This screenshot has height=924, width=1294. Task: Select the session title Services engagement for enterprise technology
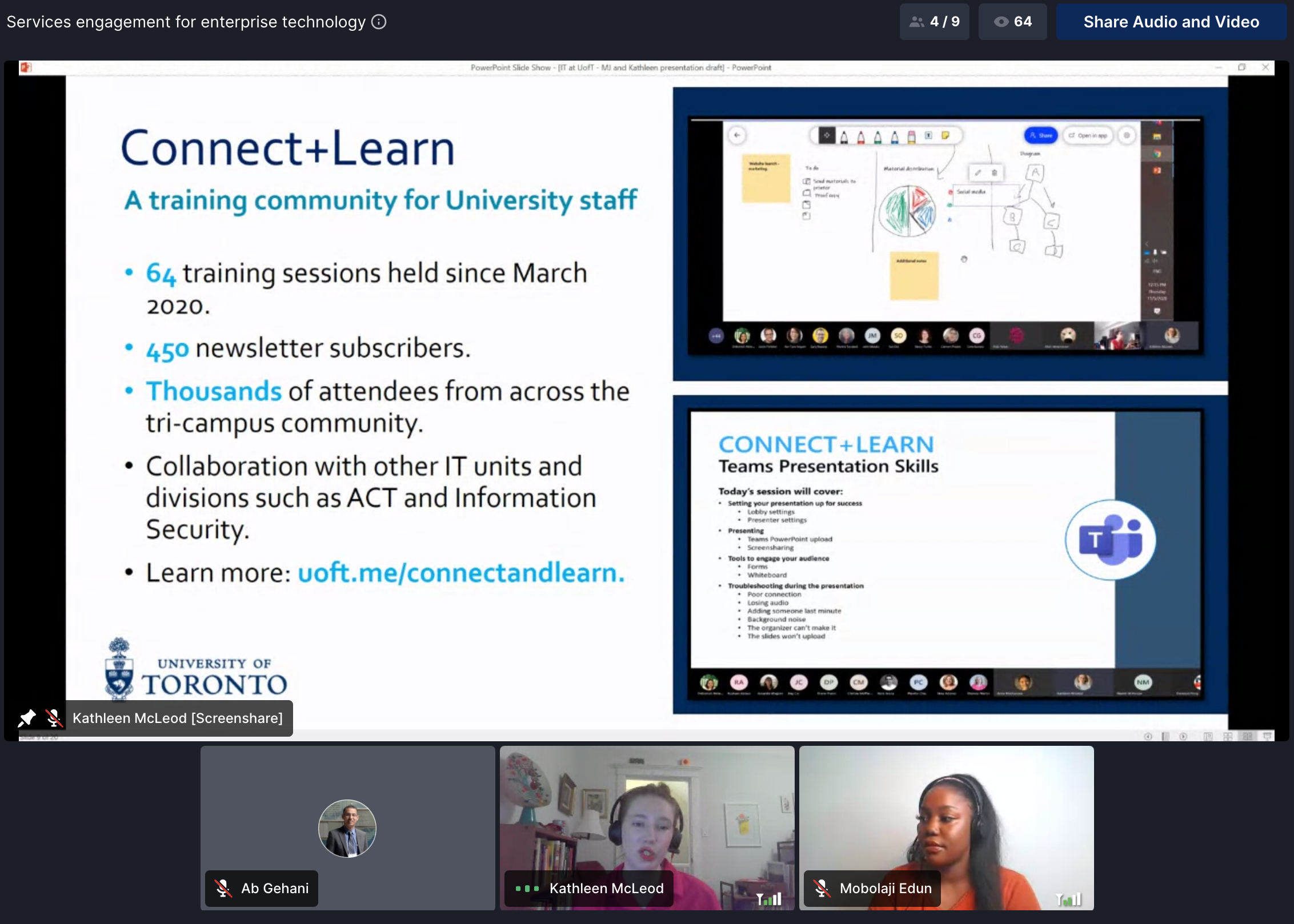pos(186,22)
